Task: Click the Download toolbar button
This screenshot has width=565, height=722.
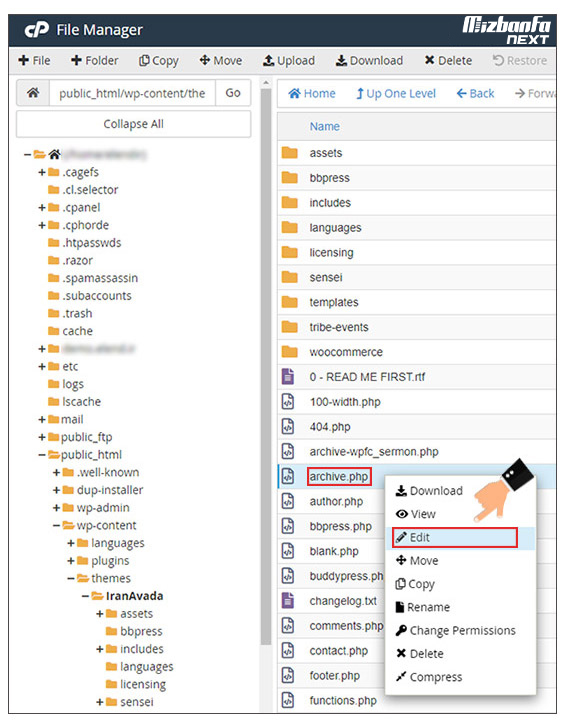Action: pos(369,60)
